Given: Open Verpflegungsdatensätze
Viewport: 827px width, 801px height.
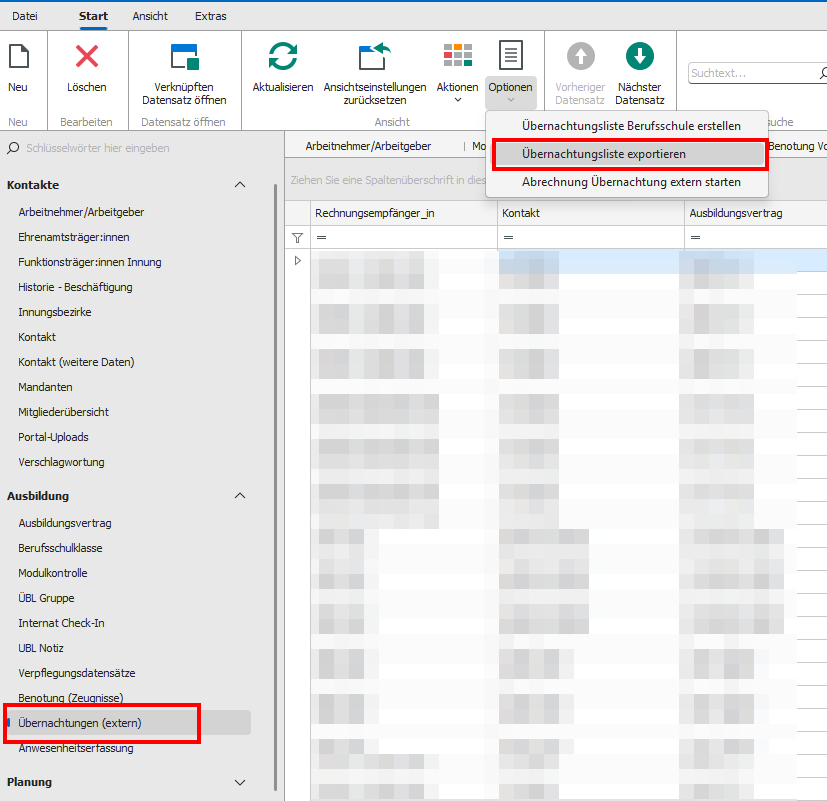Looking at the screenshot, I should coord(76,673).
